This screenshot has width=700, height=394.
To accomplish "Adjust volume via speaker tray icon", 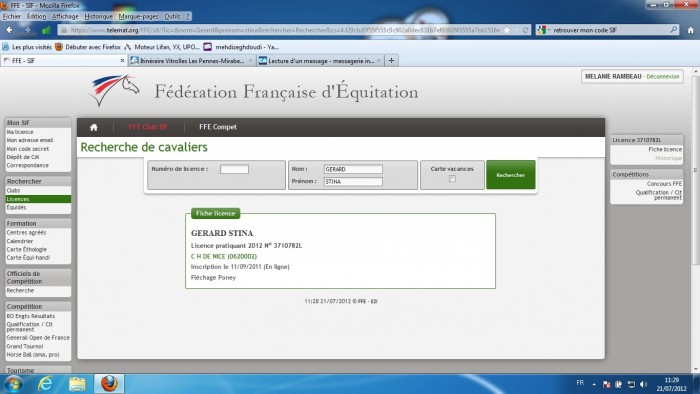I will pyautogui.click(x=643, y=384).
